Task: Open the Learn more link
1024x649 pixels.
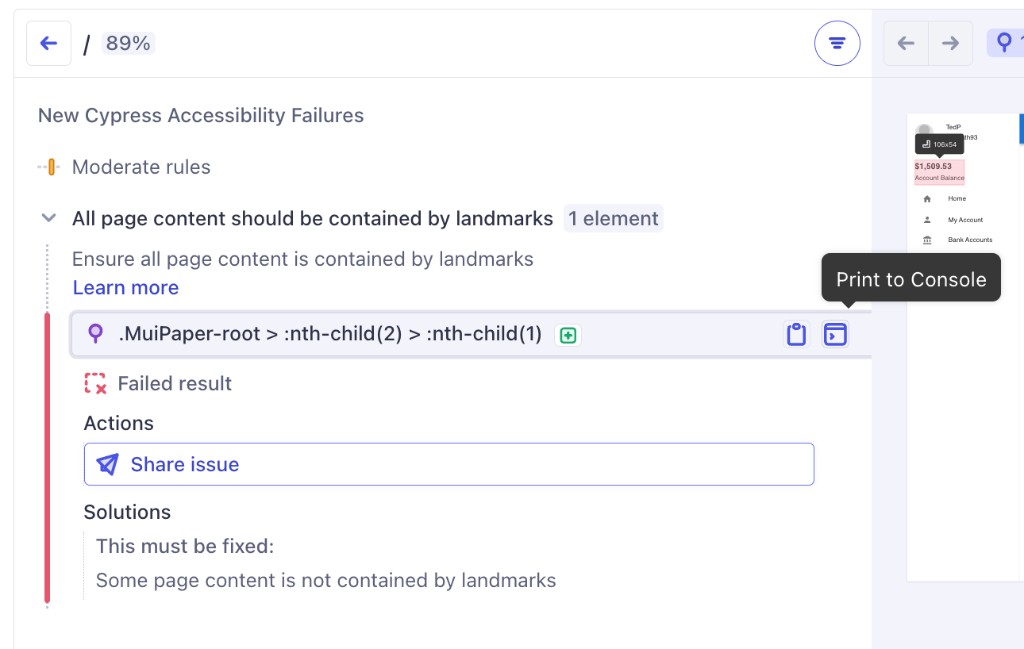Action: point(125,288)
